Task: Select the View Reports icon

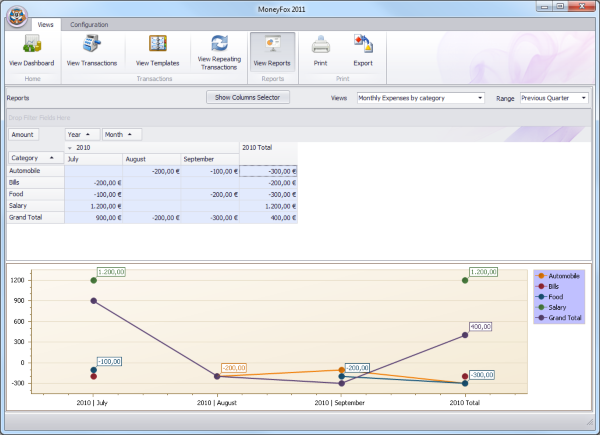Action: (272, 52)
